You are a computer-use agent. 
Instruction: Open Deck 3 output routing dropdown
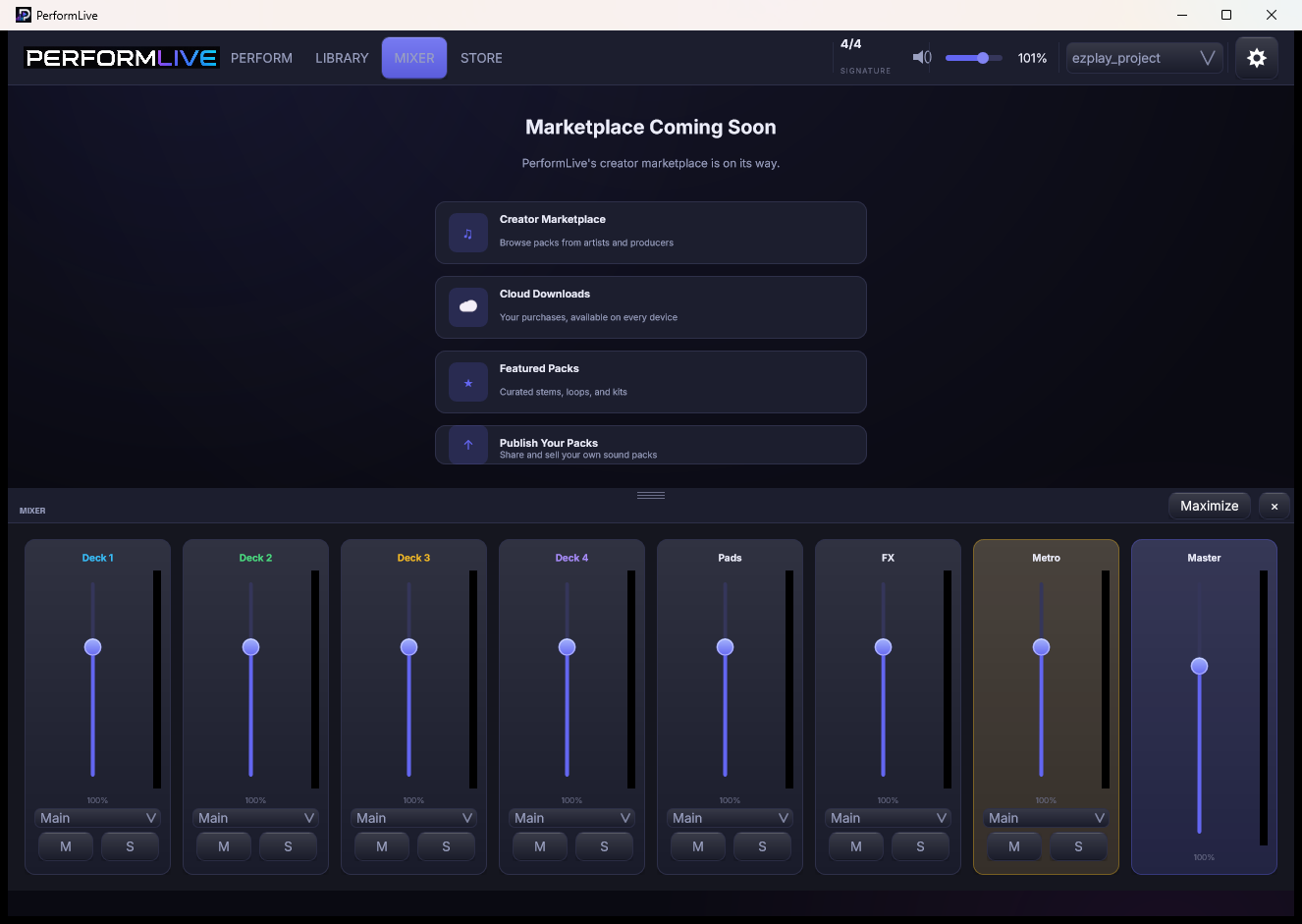point(414,818)
